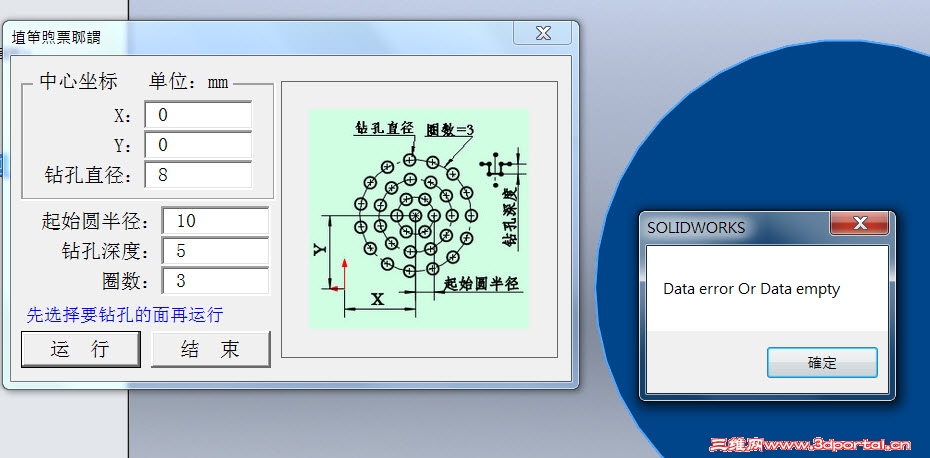930x458 pixels.
Task: Click the 起始圆半径: label
Action: tap(96, 221)
